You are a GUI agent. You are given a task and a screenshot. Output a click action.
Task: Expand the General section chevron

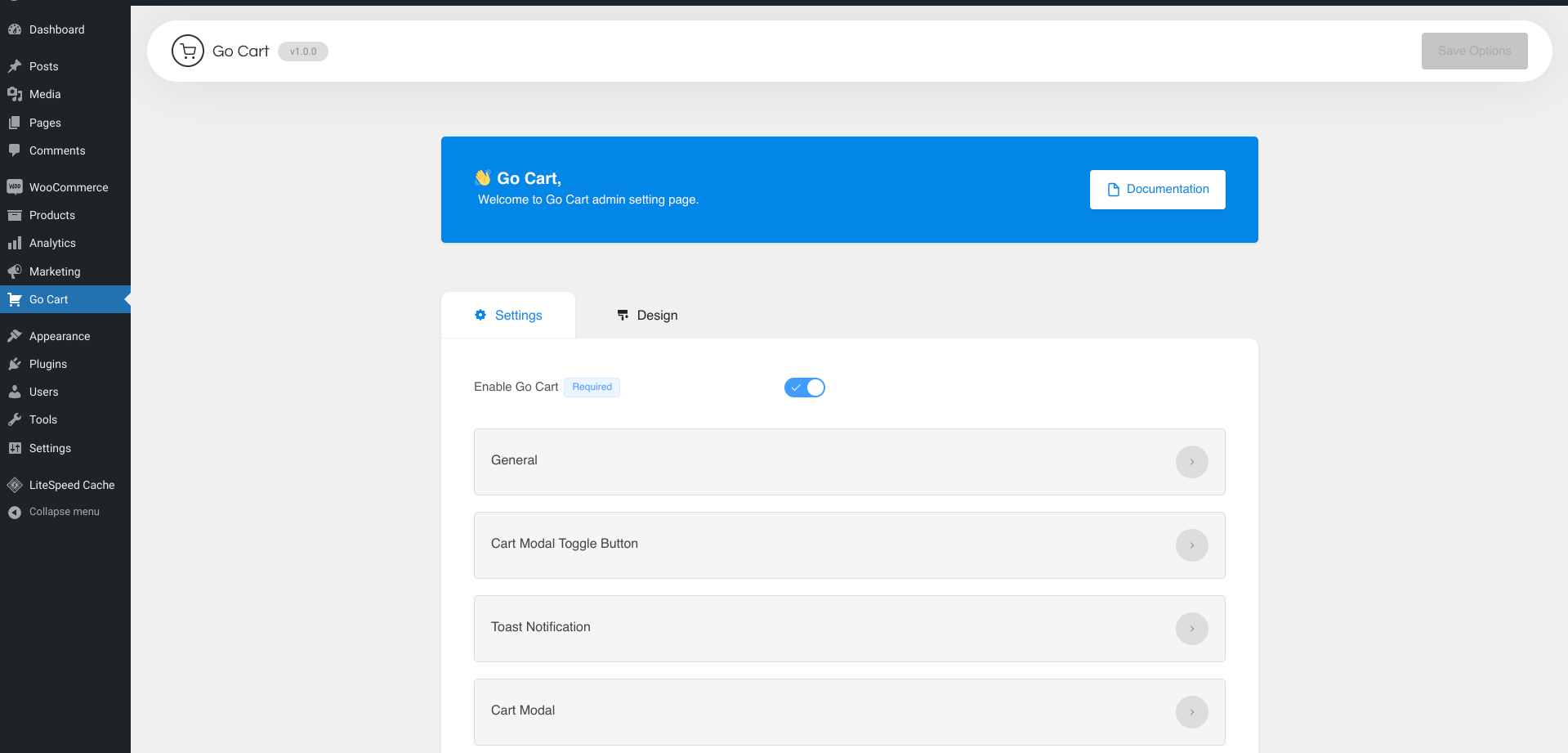coord(1192,462)
